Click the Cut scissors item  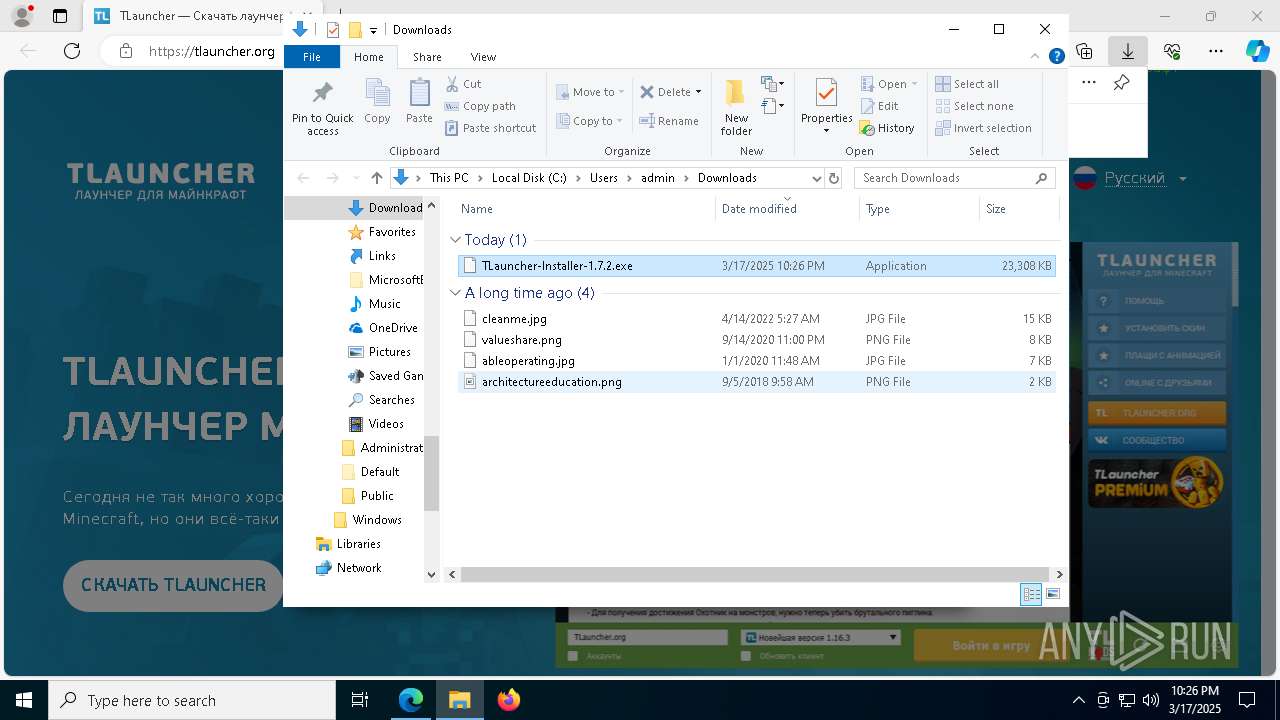463,84
